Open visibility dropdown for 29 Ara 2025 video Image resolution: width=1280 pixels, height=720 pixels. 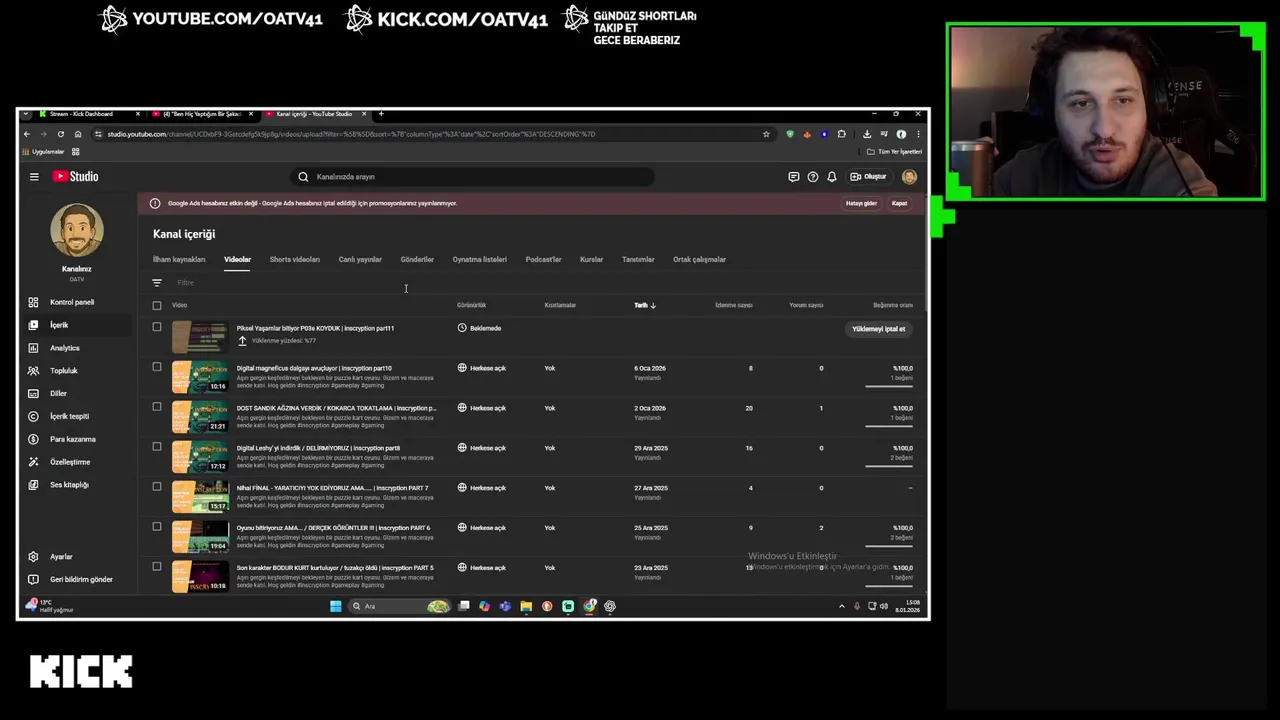pyautogui.click(x=482, y=448)
